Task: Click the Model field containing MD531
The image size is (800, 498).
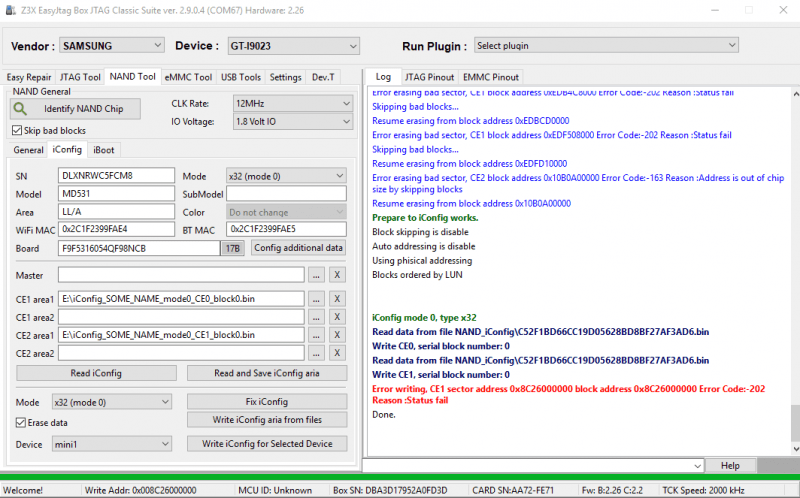Action: pos(116,194)
